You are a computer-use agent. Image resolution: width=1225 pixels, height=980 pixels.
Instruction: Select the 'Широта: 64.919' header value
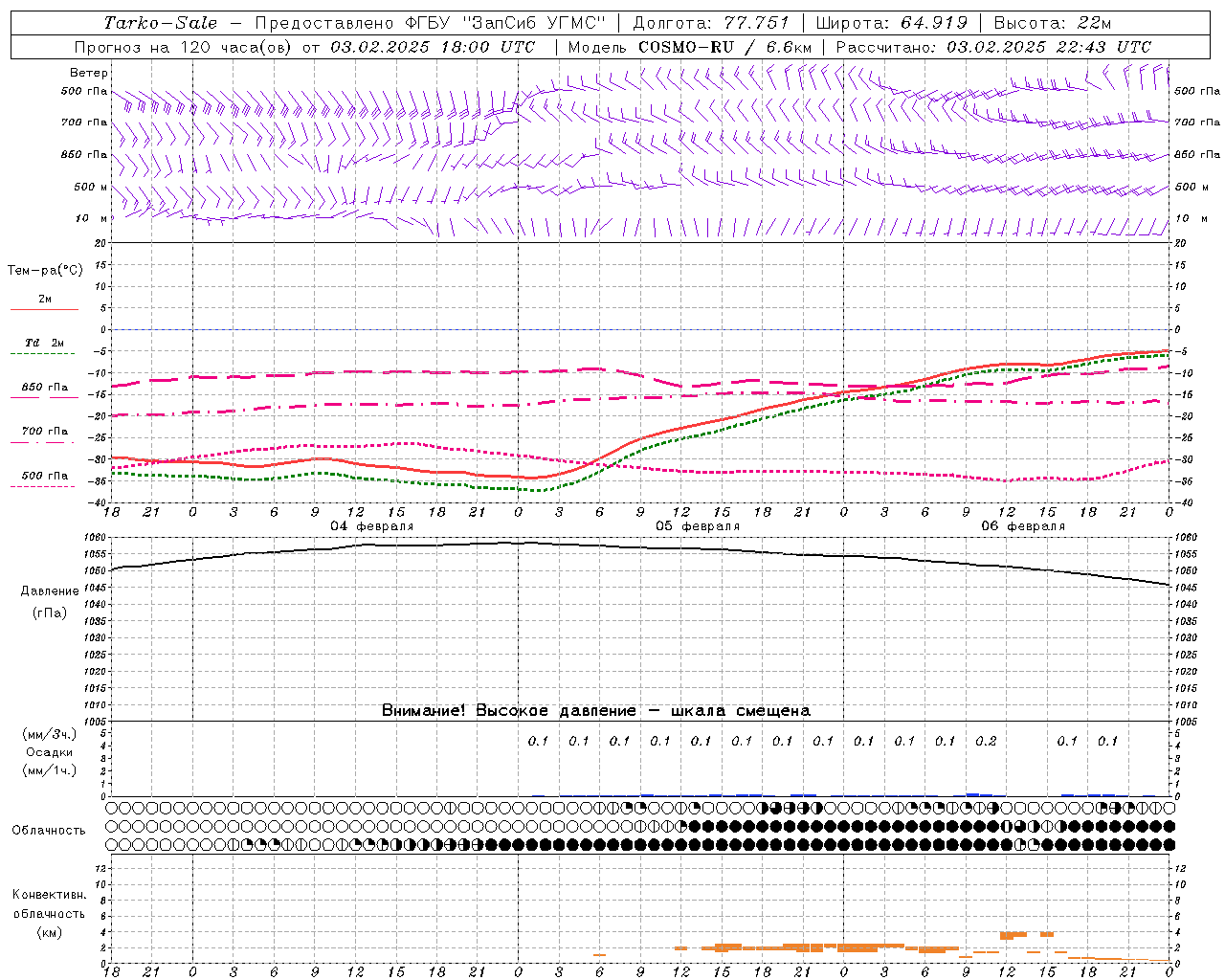(892, 23)
